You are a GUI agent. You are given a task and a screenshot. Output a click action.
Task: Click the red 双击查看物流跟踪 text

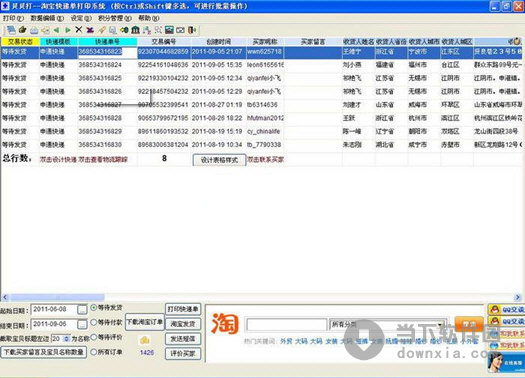103,160
